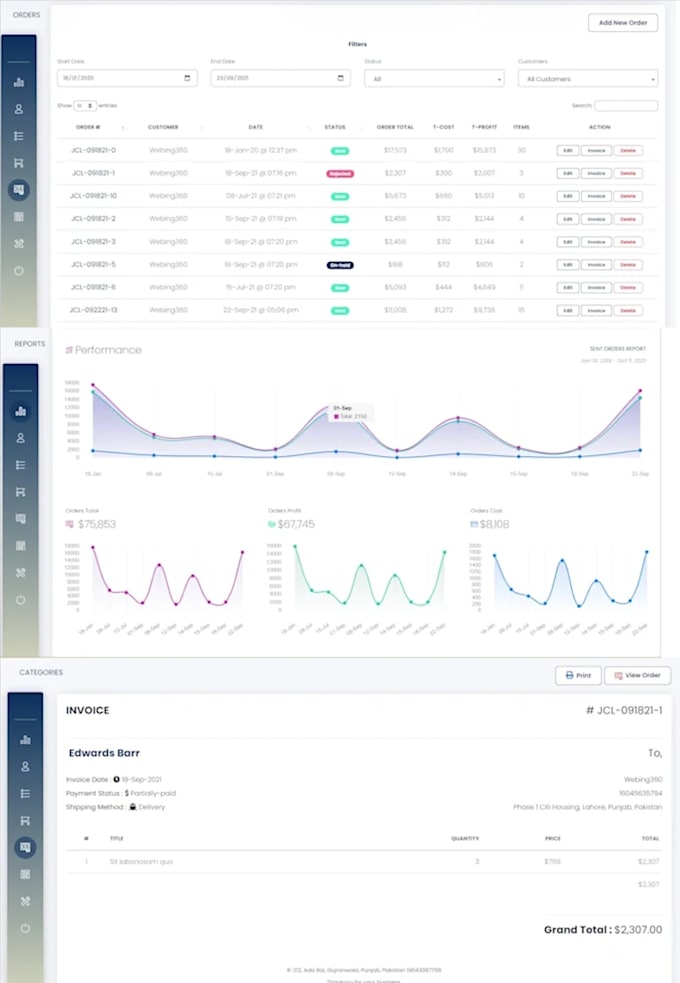Click the T-PROFIT column header
The width and height of the screenshot is (680, 983).
tap(484, 127)
